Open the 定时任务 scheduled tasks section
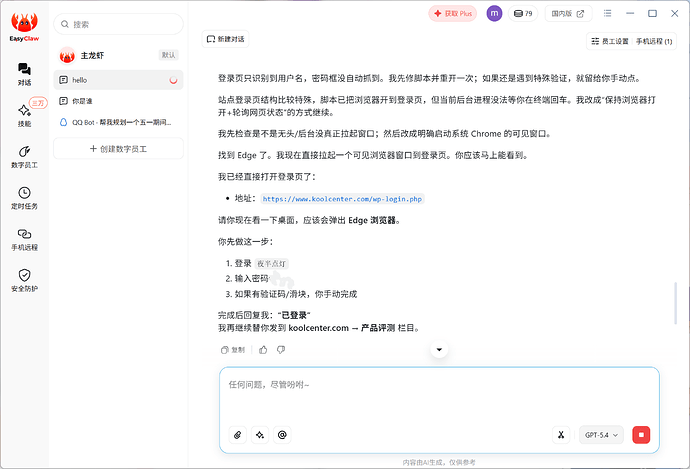The height and width of the screenshot is (469, 690). point(24,198)
